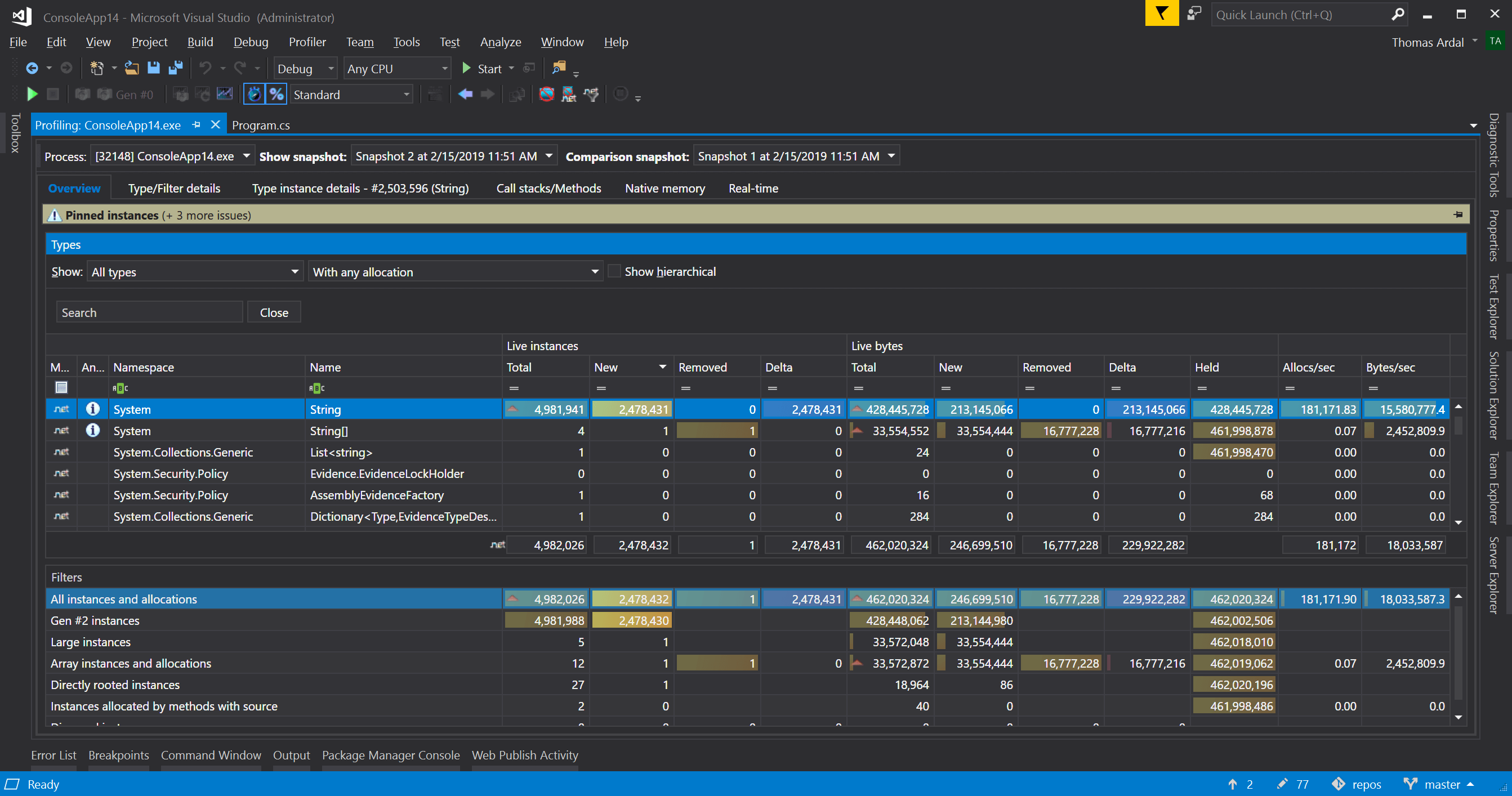Click the blue navigate backward arrow in profiler toolbar

pos(465,94)
